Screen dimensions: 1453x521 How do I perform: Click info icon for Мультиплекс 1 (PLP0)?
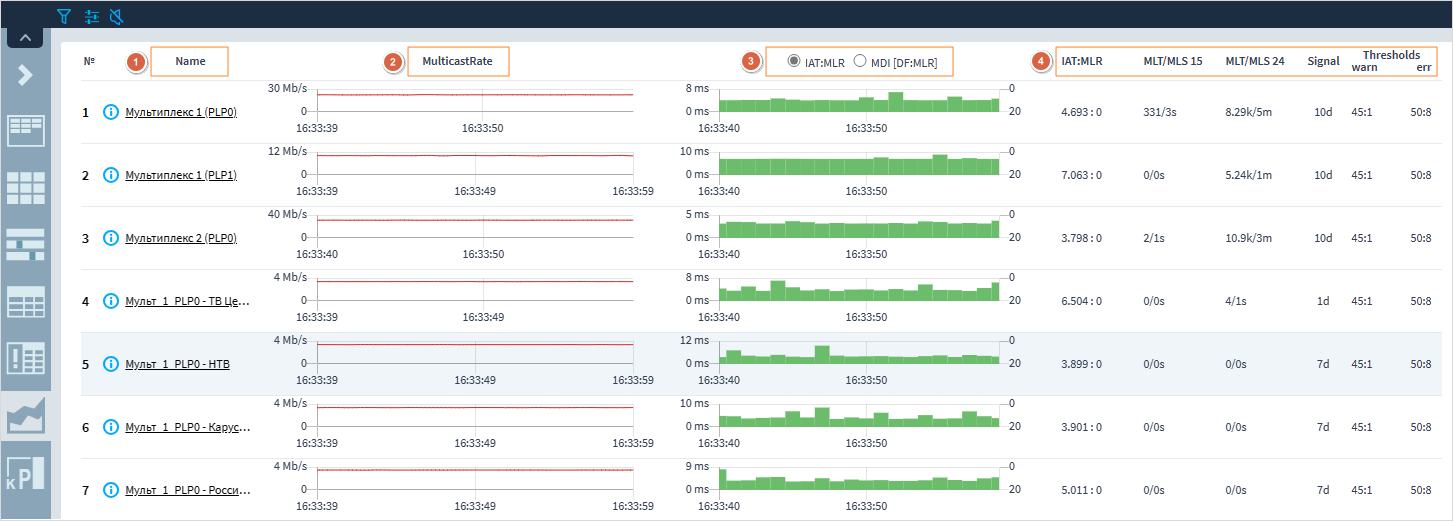click(111, 112)
